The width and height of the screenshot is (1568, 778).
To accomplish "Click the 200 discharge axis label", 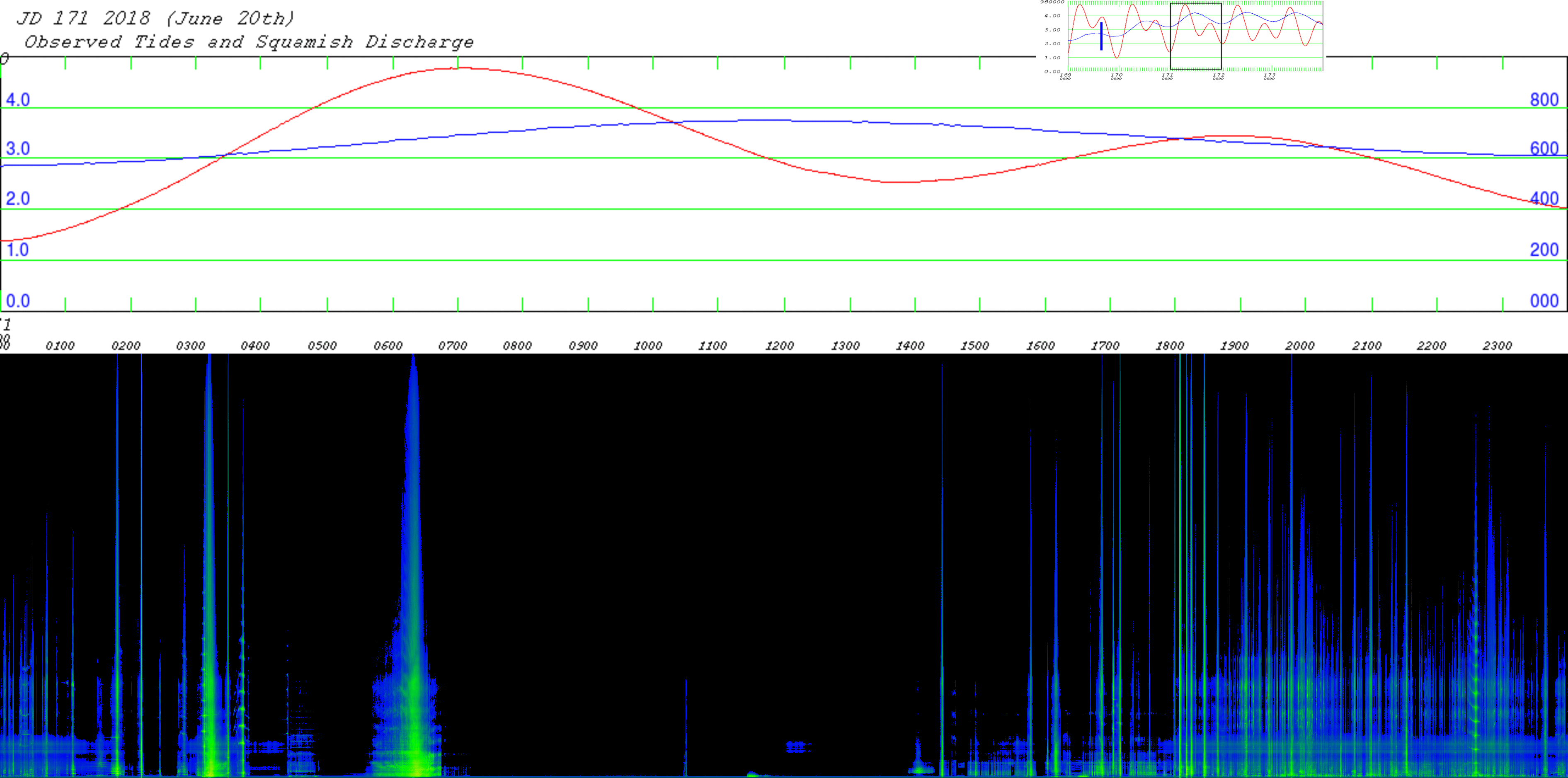I will click(1544, 250).
